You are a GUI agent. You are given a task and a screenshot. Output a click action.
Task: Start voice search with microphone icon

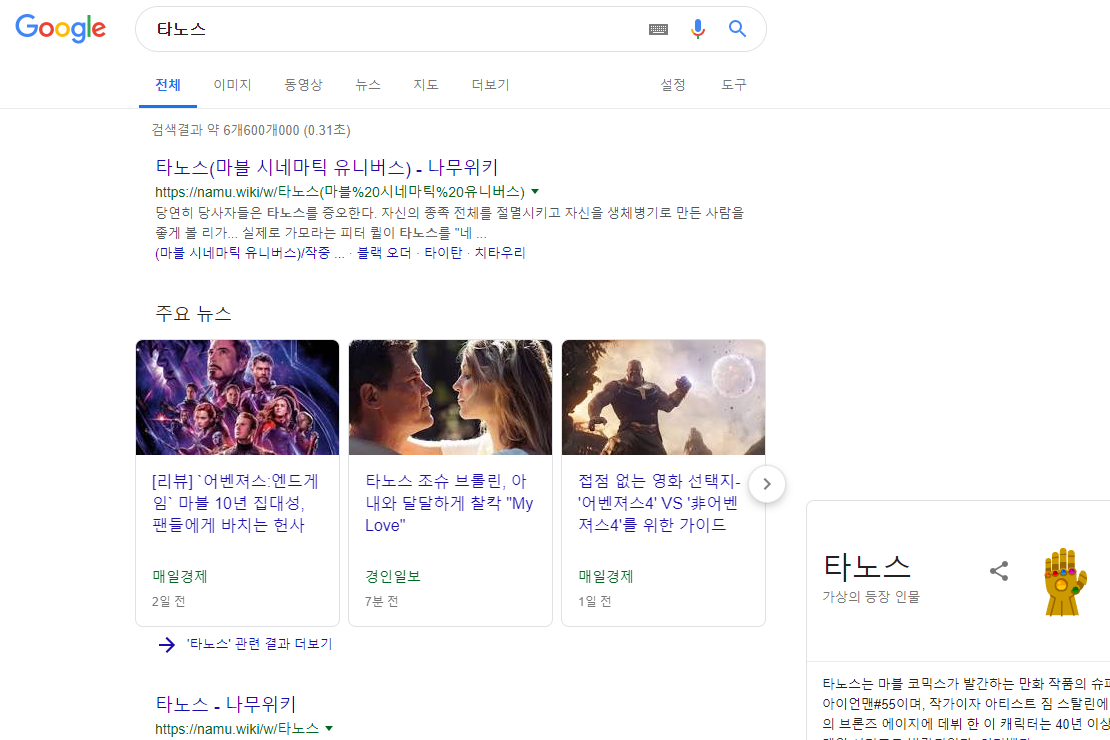pyautogui.click(x=698, y=29)
